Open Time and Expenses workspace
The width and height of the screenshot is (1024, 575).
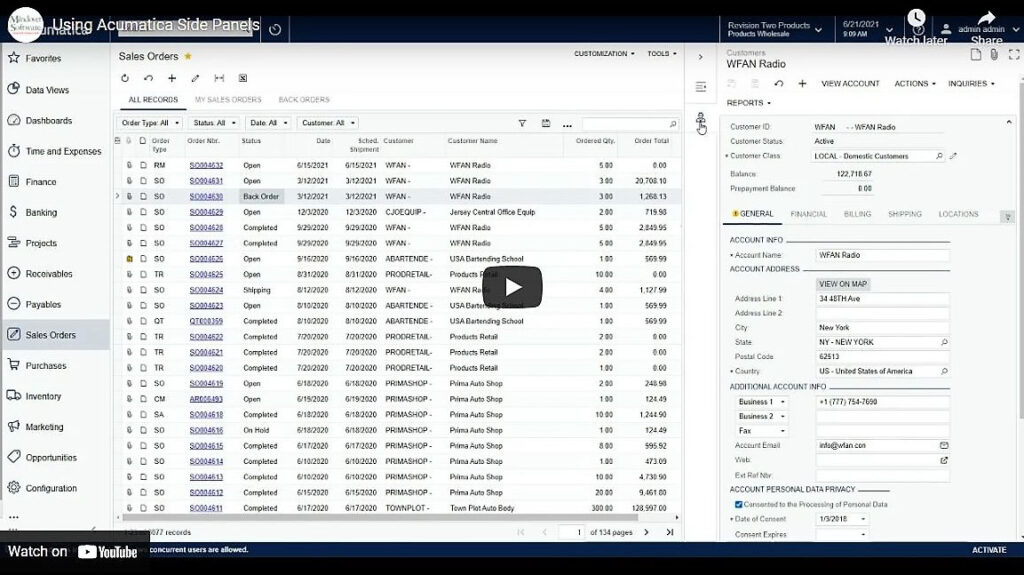coord(56,151)
